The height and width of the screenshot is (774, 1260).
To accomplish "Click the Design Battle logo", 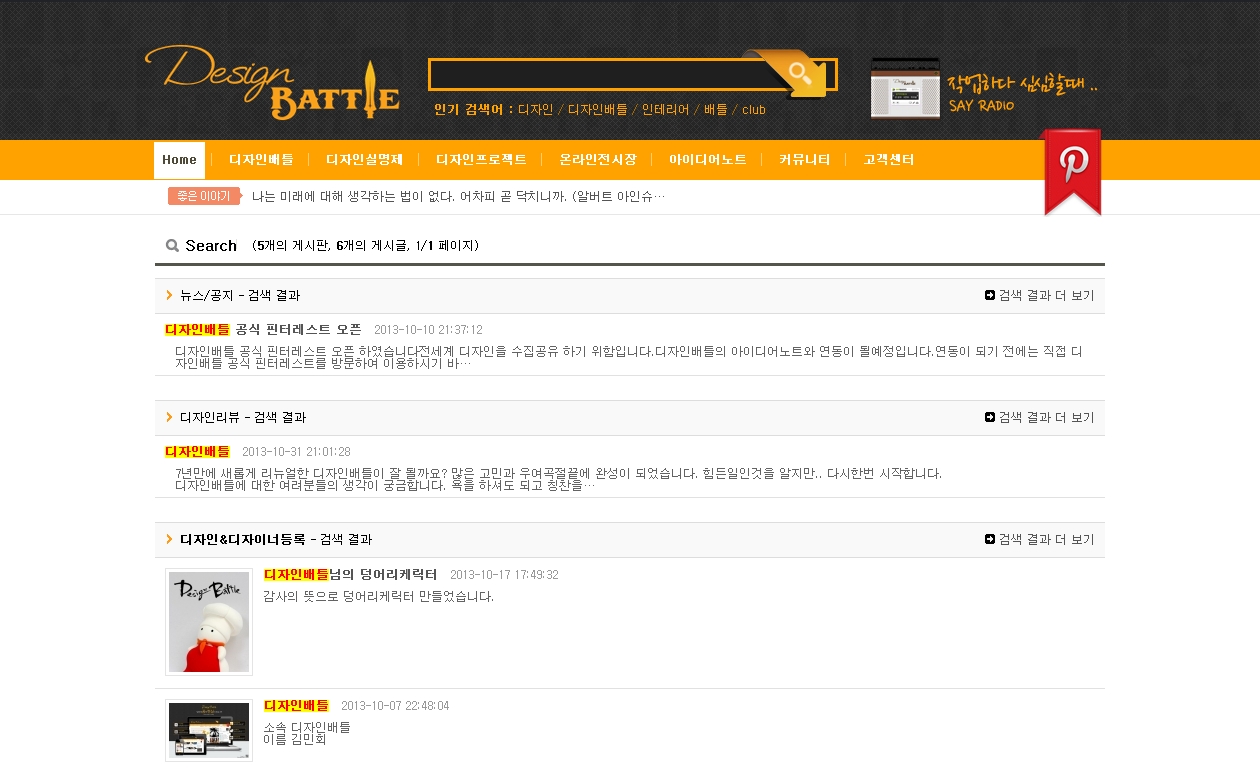I will click(x=273, y=81).
